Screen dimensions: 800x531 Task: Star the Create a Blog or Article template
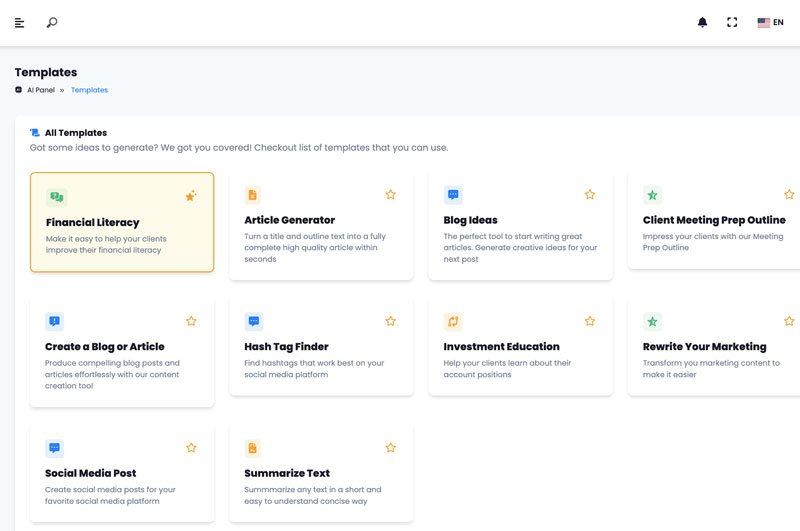(x=191, y=321)
